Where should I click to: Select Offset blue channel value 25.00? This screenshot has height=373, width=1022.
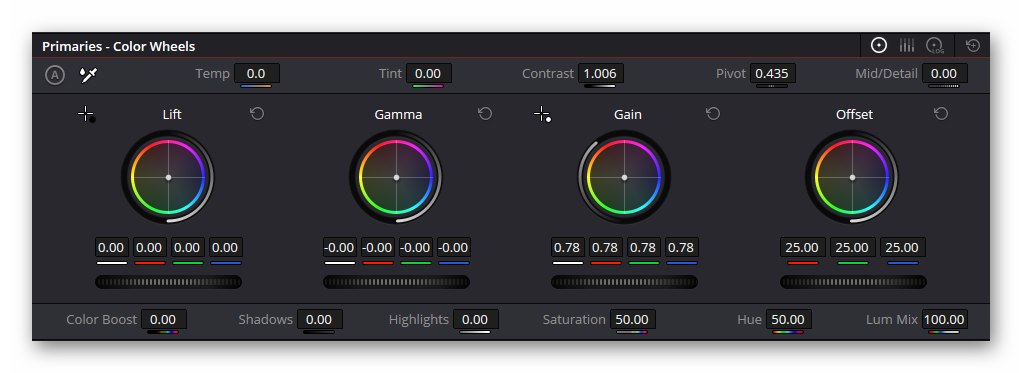tap(903, 248)
